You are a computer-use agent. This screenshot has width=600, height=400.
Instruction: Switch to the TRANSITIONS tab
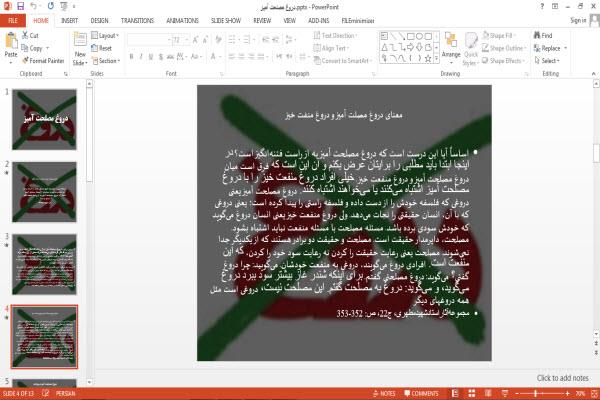tap(137, 20)
